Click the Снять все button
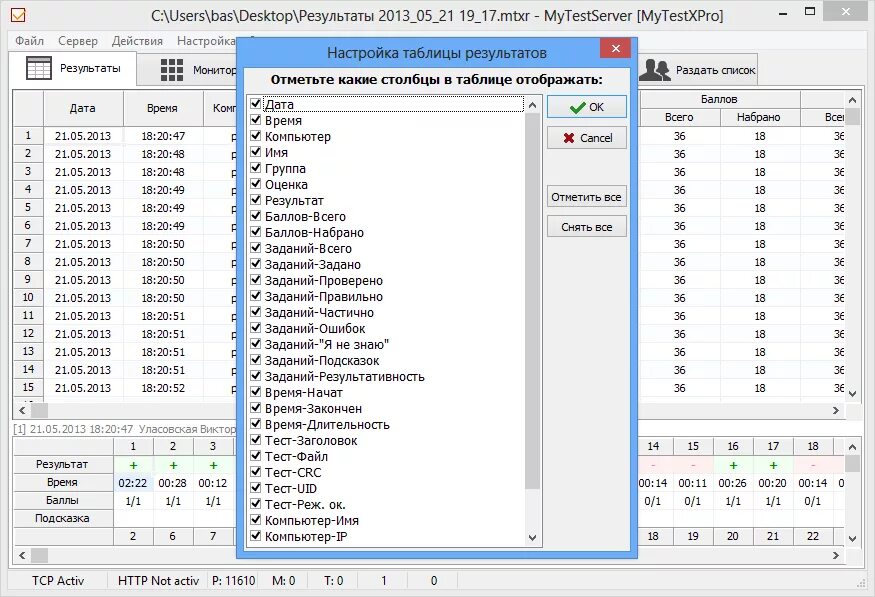 [x=586, y=227]
